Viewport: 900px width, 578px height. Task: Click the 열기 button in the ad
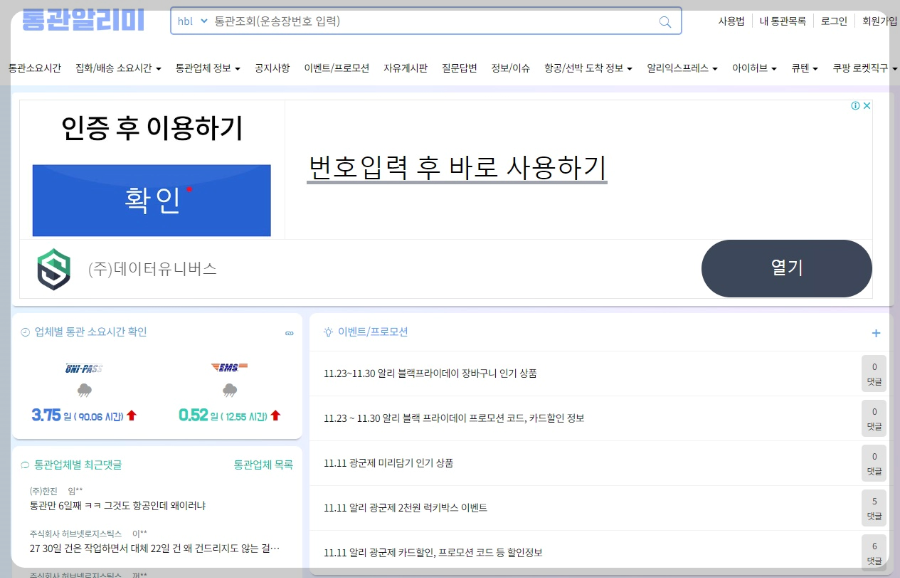pyautogui.click(x=786, y=268)
